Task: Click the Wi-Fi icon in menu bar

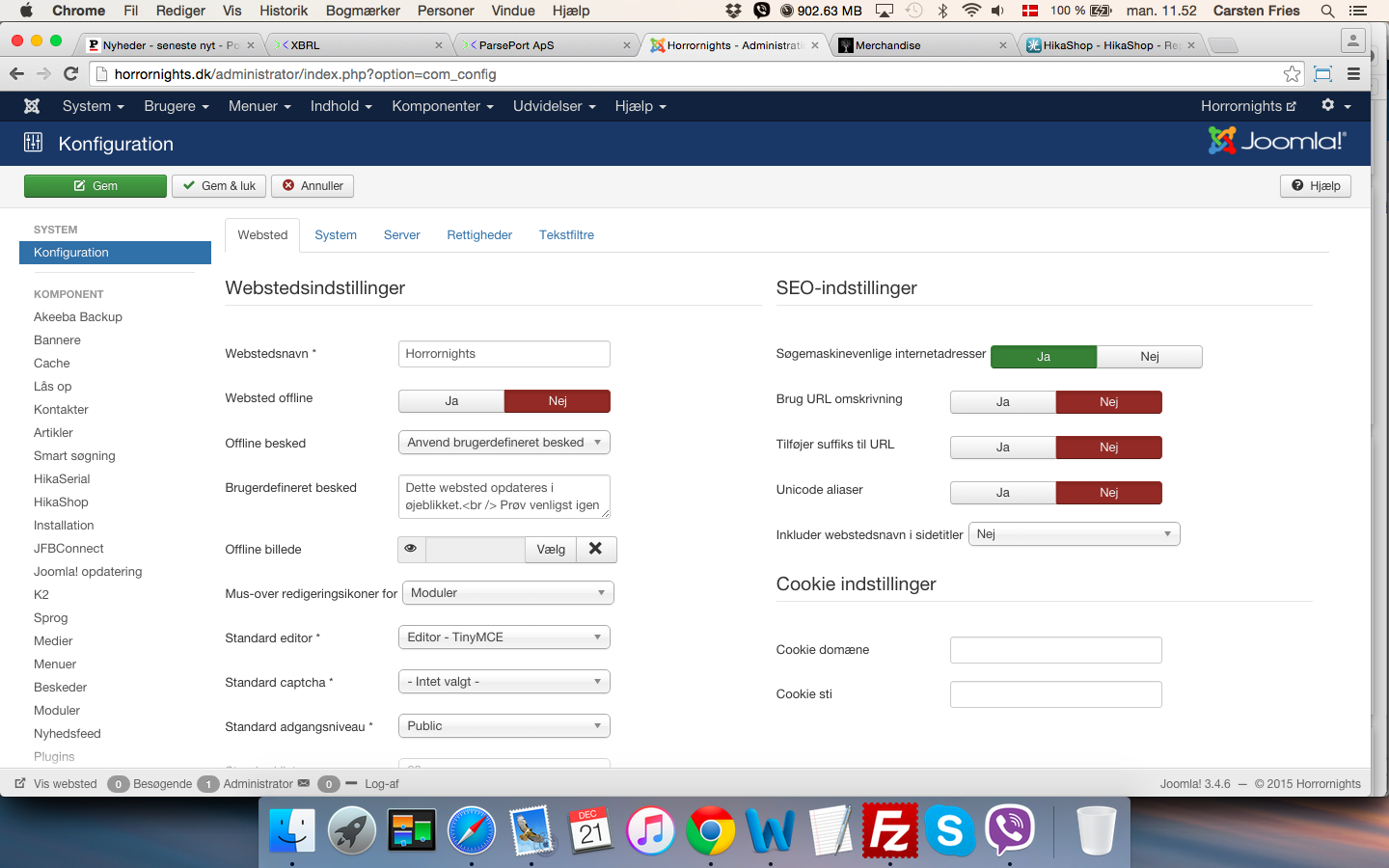Action: pyautogui.click(x=971, y=11)
